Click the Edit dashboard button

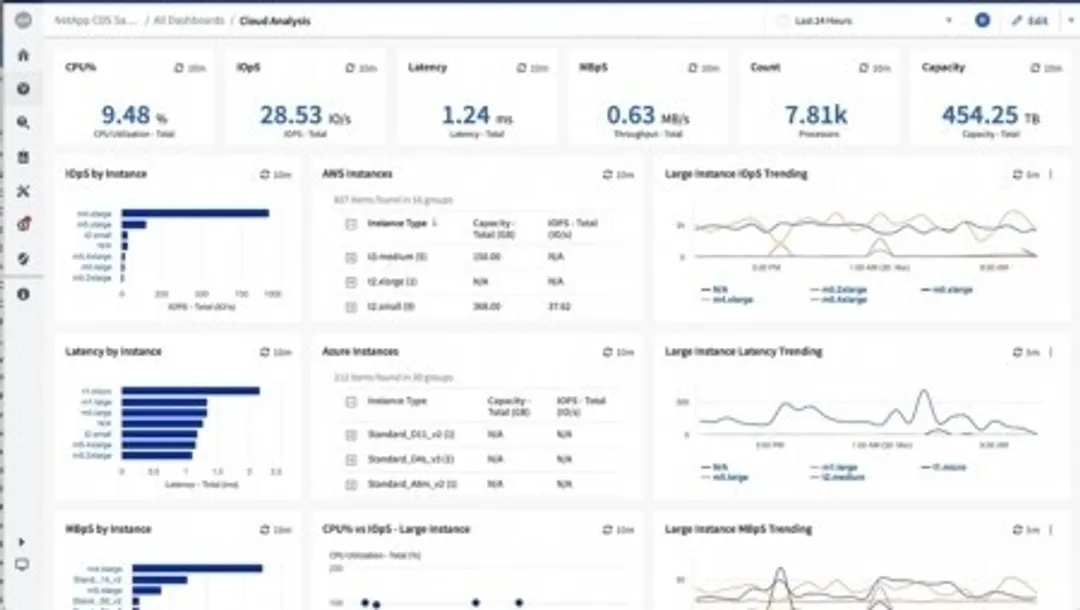pyautogui.click(x=1030, y=20)
